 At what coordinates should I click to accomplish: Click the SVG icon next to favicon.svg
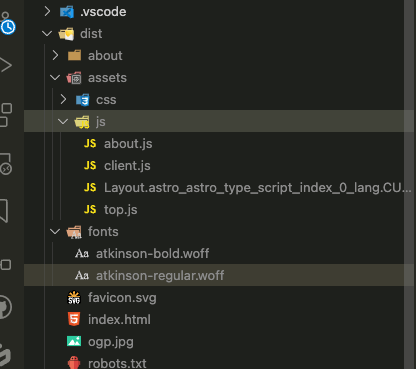pyautogui.click(x=74, y=297)
